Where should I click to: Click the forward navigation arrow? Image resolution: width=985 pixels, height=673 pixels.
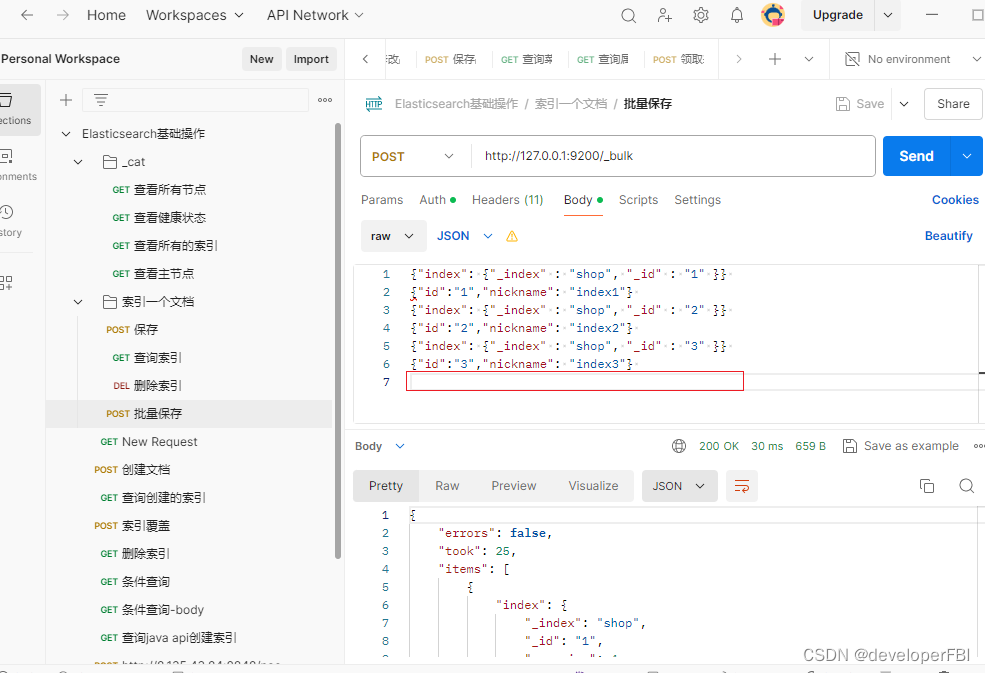pos(62,15)
